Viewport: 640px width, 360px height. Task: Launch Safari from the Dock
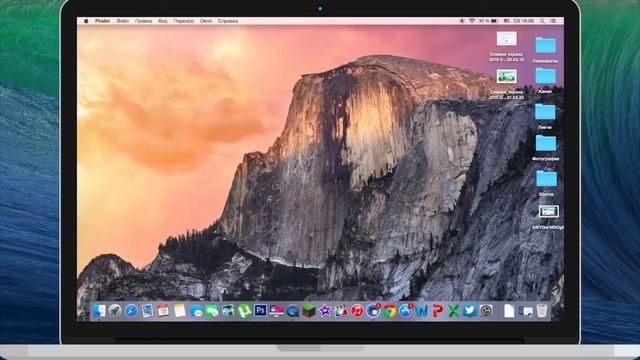[x=131, y=311]
